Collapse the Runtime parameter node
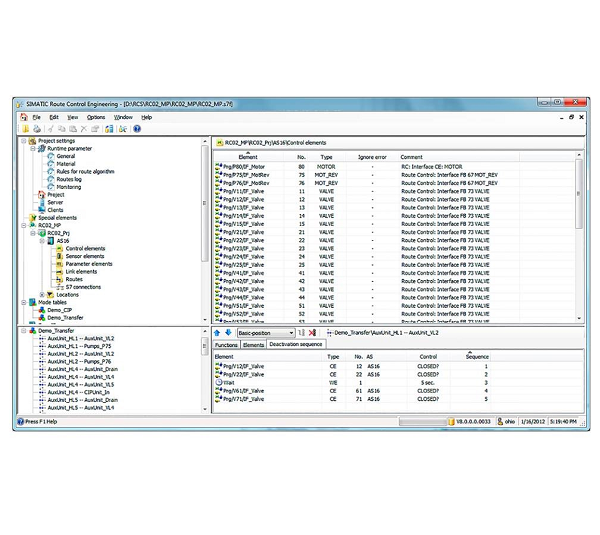Image resolution: width=600 pixels, height=535 pixels. coord(33,148)
